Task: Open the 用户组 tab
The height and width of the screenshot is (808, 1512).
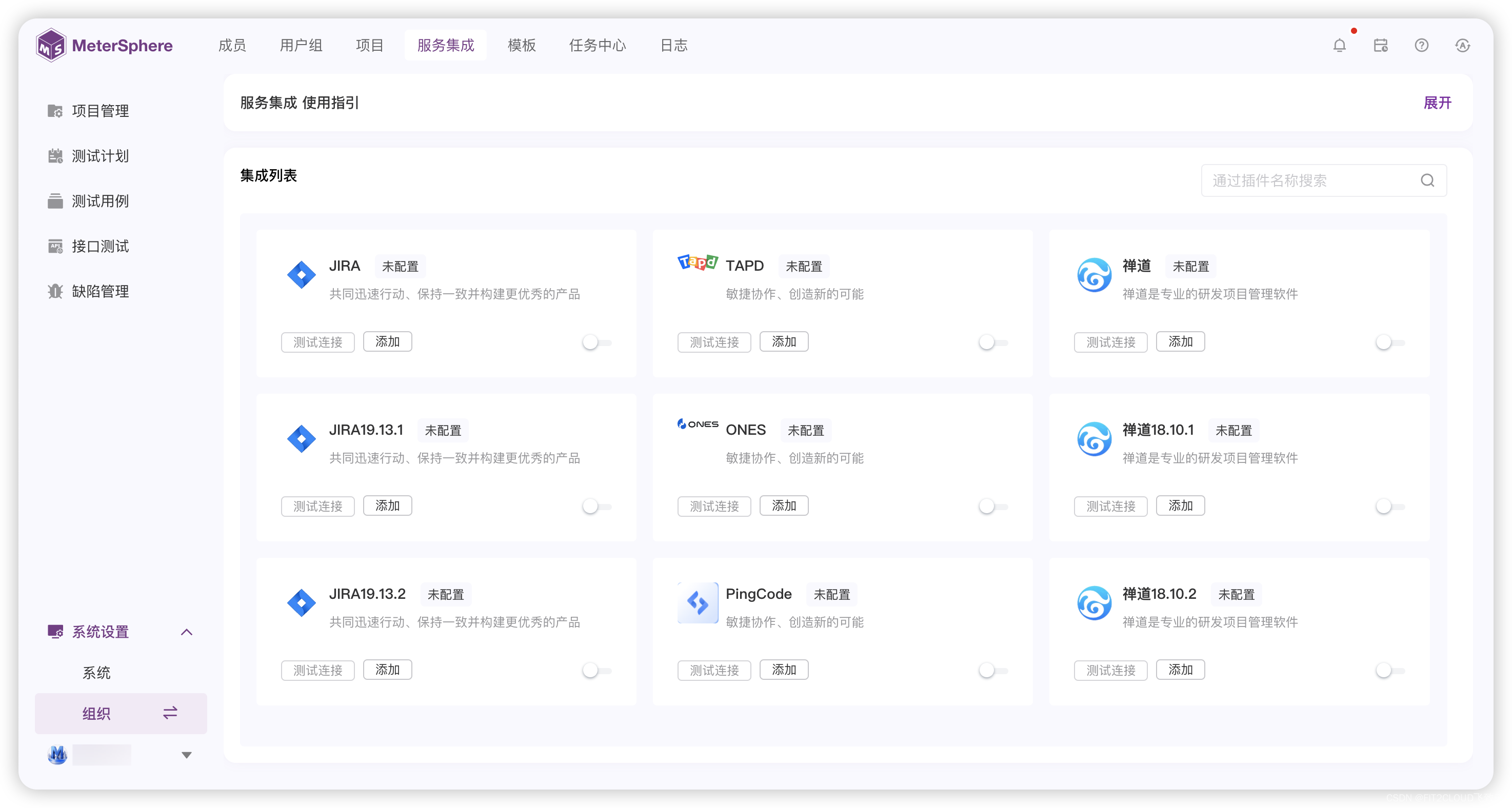Action: tap(301, 45)
